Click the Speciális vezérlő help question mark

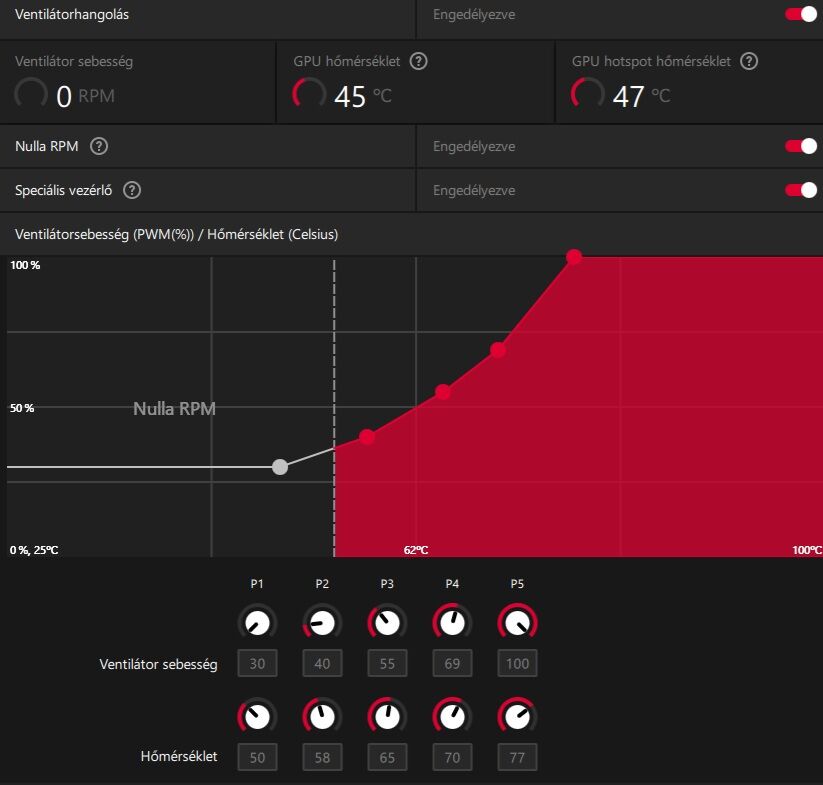coord(132,190)
